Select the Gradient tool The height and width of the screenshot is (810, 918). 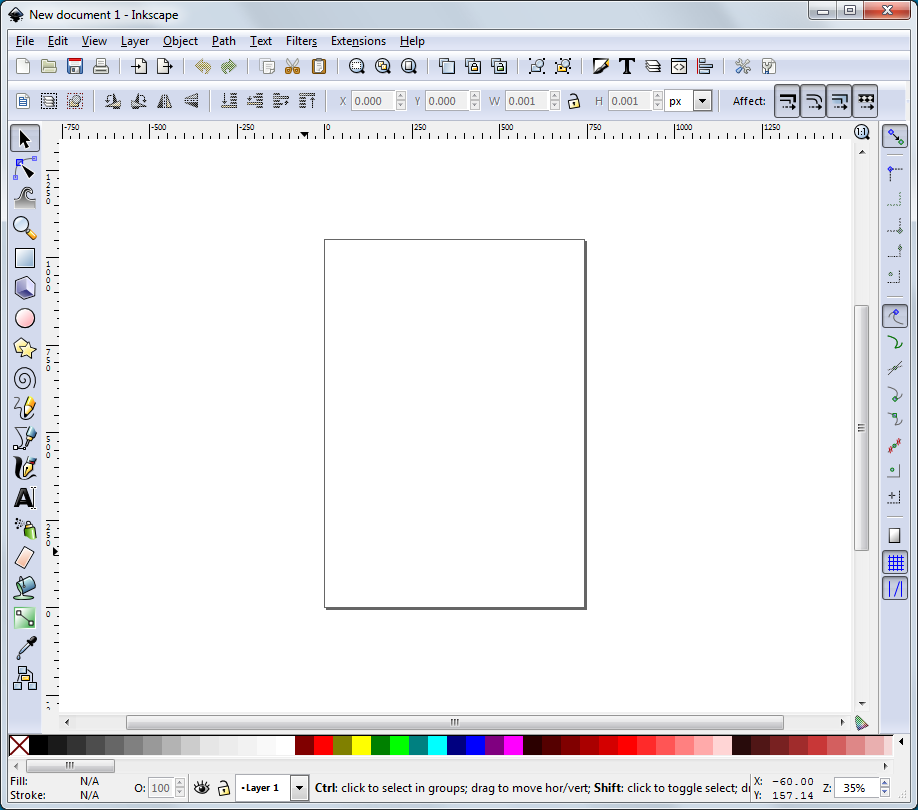pyautogui.click(x=25, y=618)
